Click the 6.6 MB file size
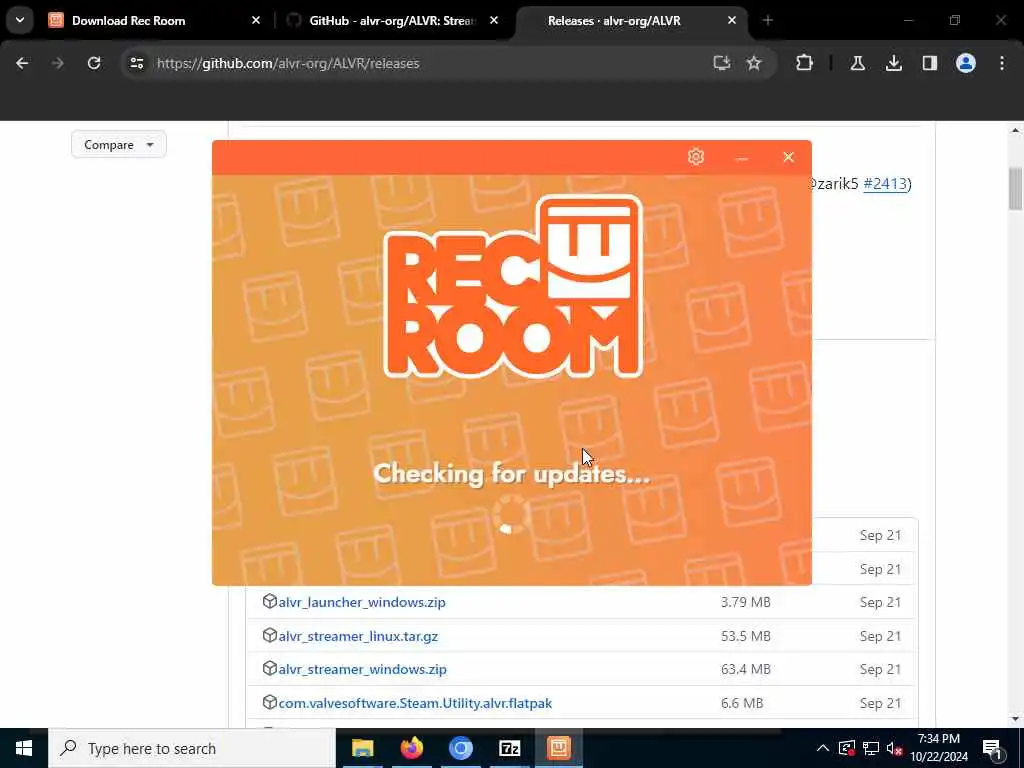Screen dimensions: 1024x768 pyautogui.click(x=742, y=703)
